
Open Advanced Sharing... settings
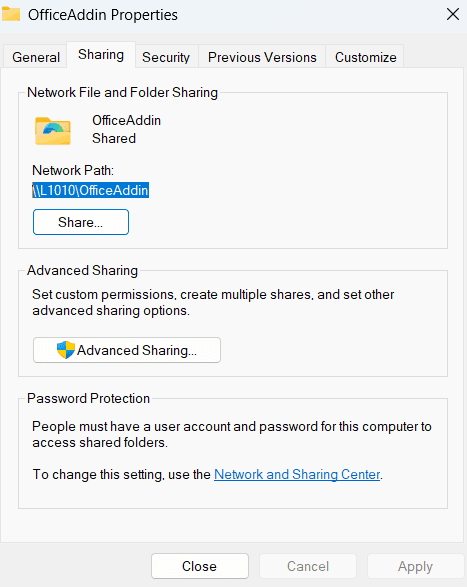[x=127, y=350]
